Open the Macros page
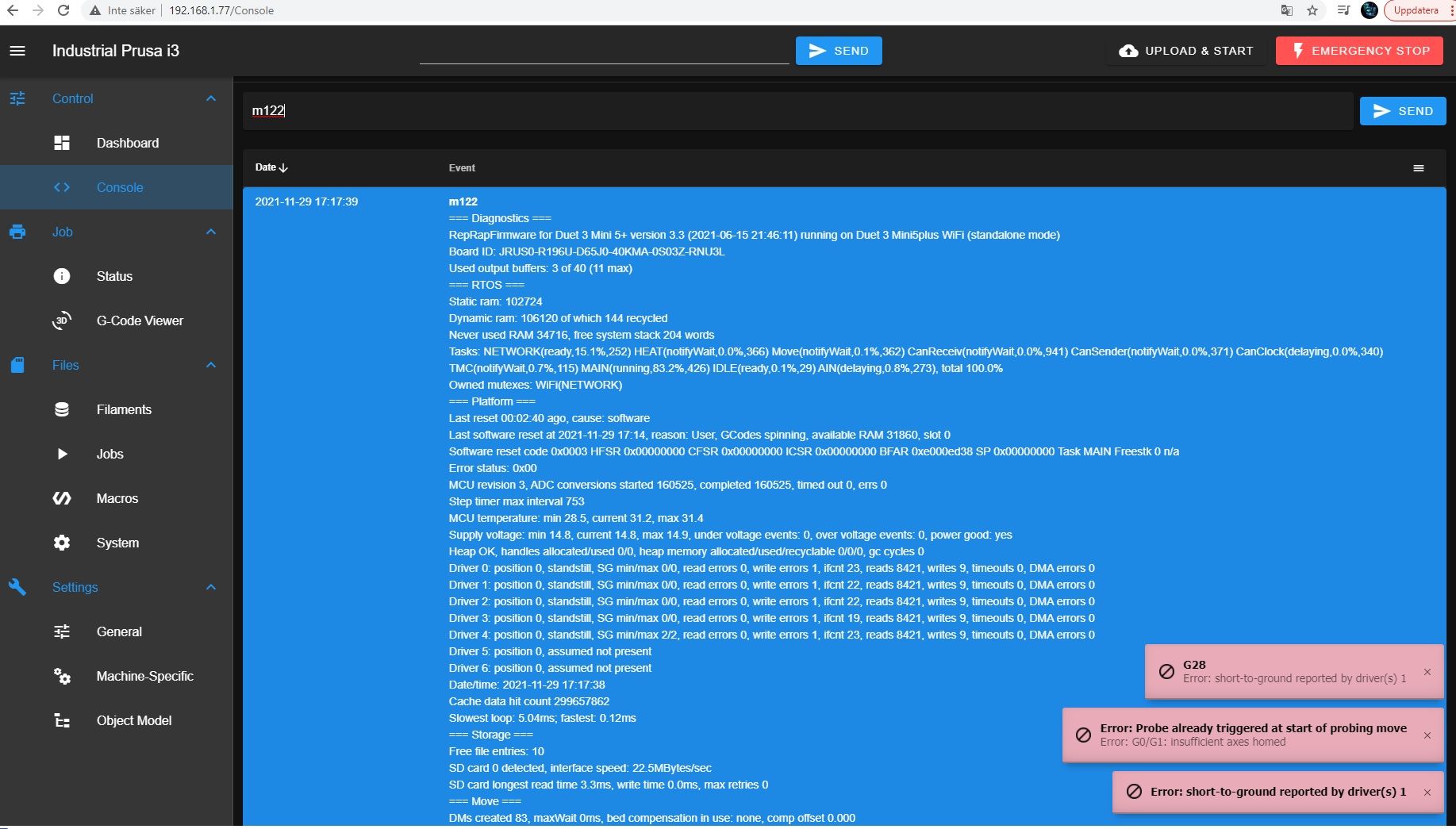 coord(117,498)
